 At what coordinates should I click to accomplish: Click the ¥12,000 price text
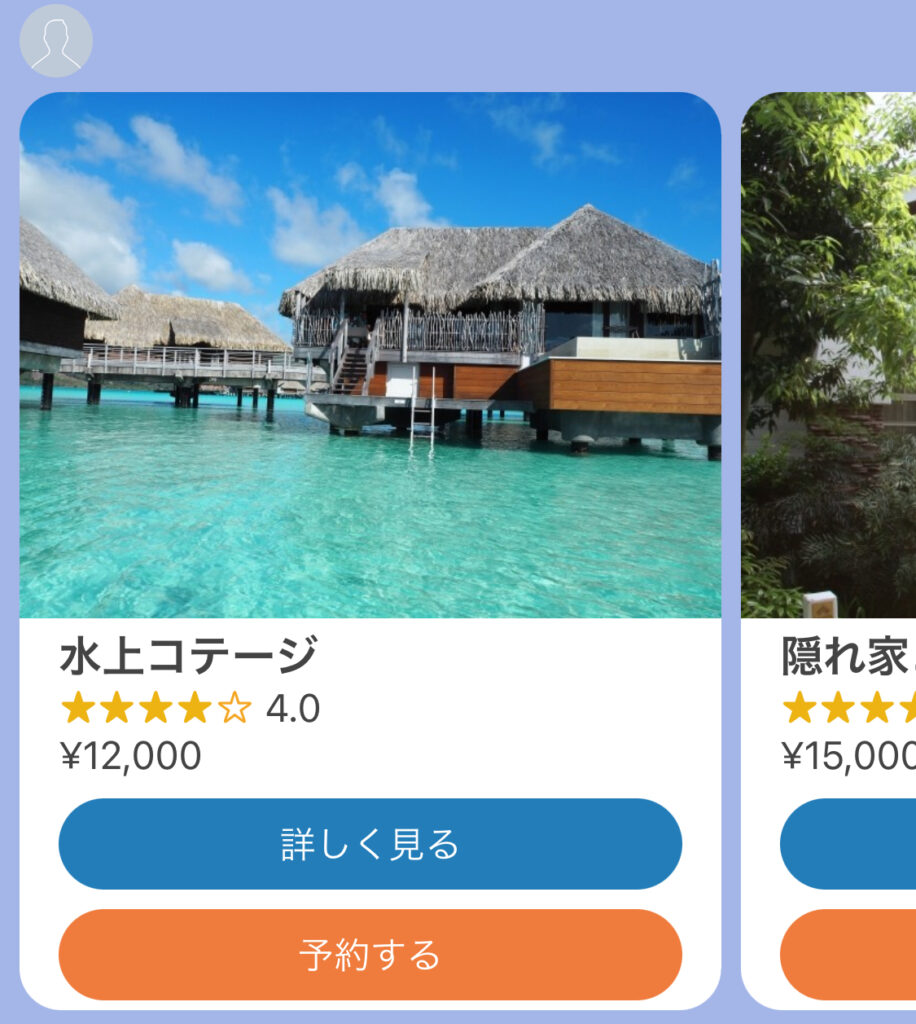131,756
